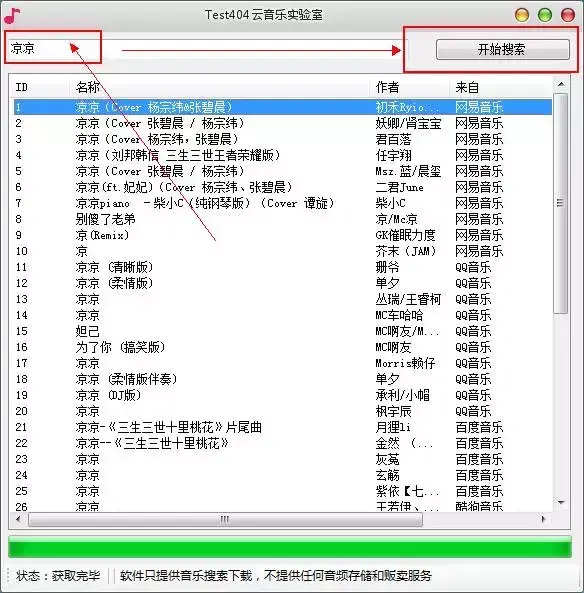Click the pink music note app icon
This screenshot has width=584, height=593.
[13, 15]
